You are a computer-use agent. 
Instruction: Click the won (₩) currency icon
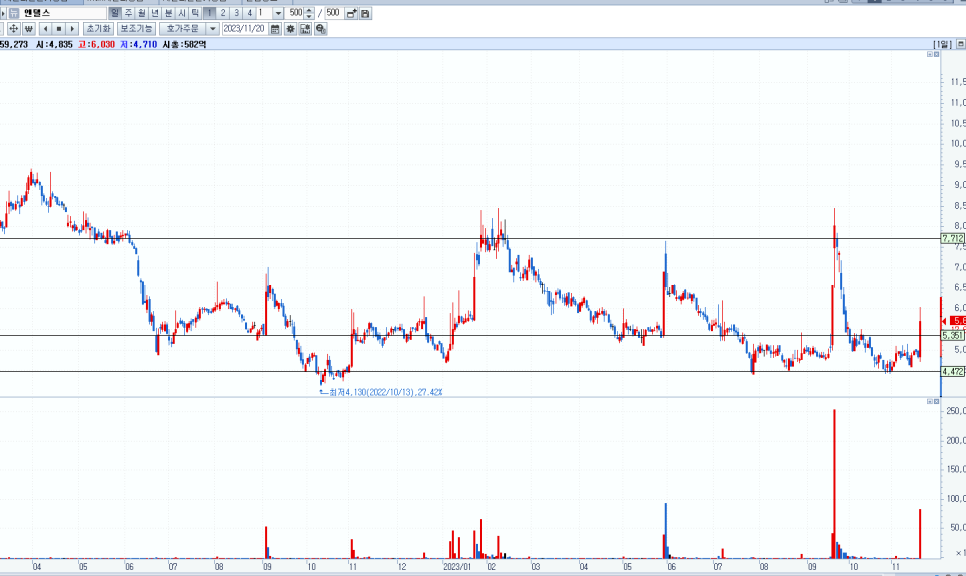[28, 29]
